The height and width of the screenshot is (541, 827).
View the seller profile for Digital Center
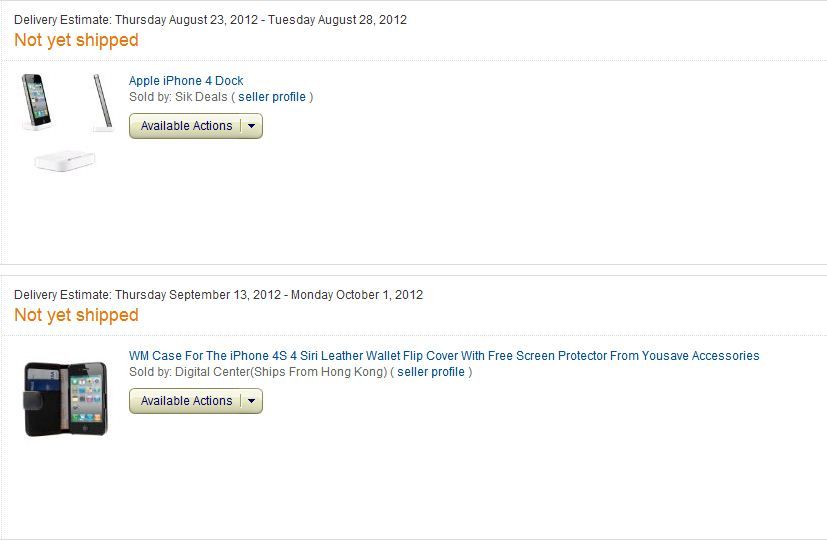pyautogui.click(x=431, y=372)
